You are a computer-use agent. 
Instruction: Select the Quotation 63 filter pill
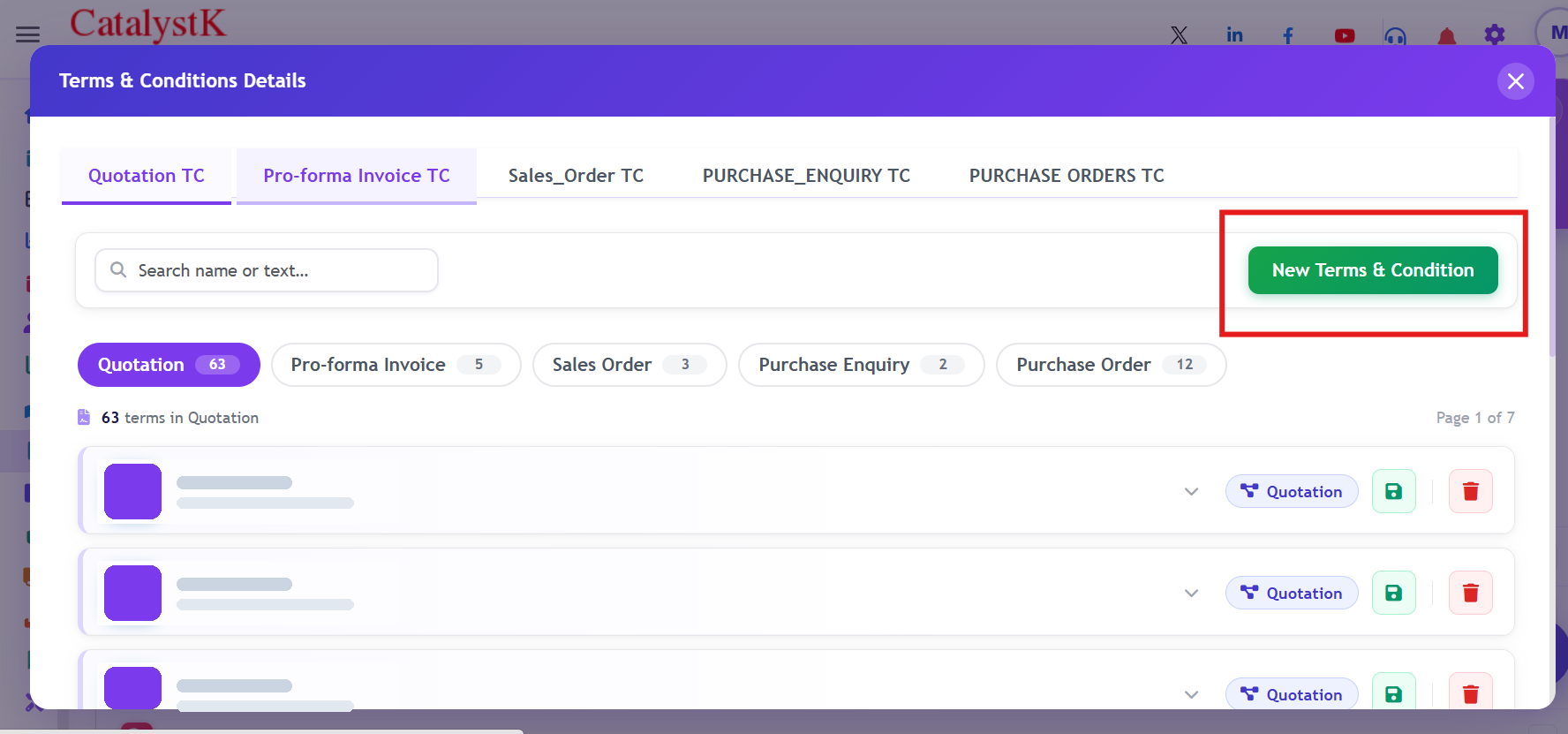[x=169, y=365]
